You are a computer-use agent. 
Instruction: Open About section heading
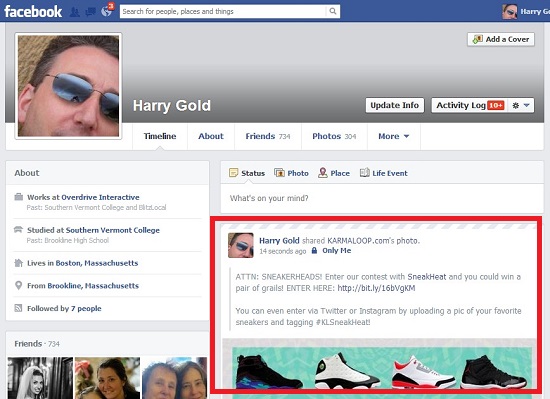coord(27,173)
